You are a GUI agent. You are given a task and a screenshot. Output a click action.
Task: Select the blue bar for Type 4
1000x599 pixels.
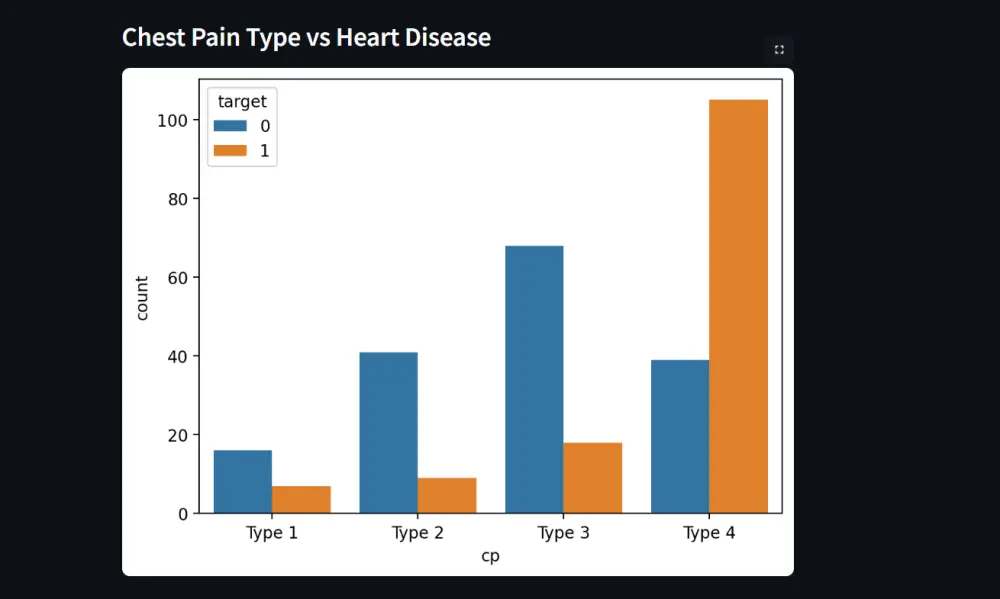680,436
